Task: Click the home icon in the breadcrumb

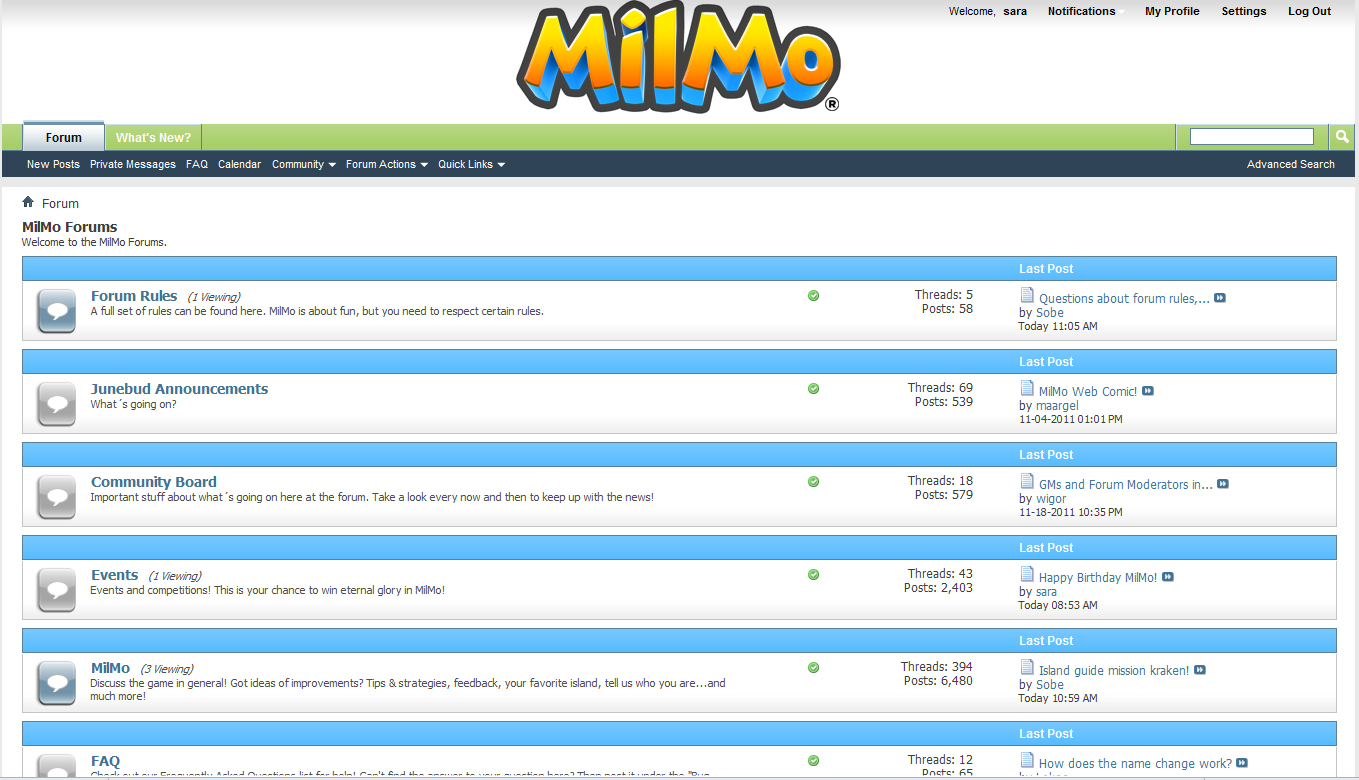Action: [x=27, y=203]
